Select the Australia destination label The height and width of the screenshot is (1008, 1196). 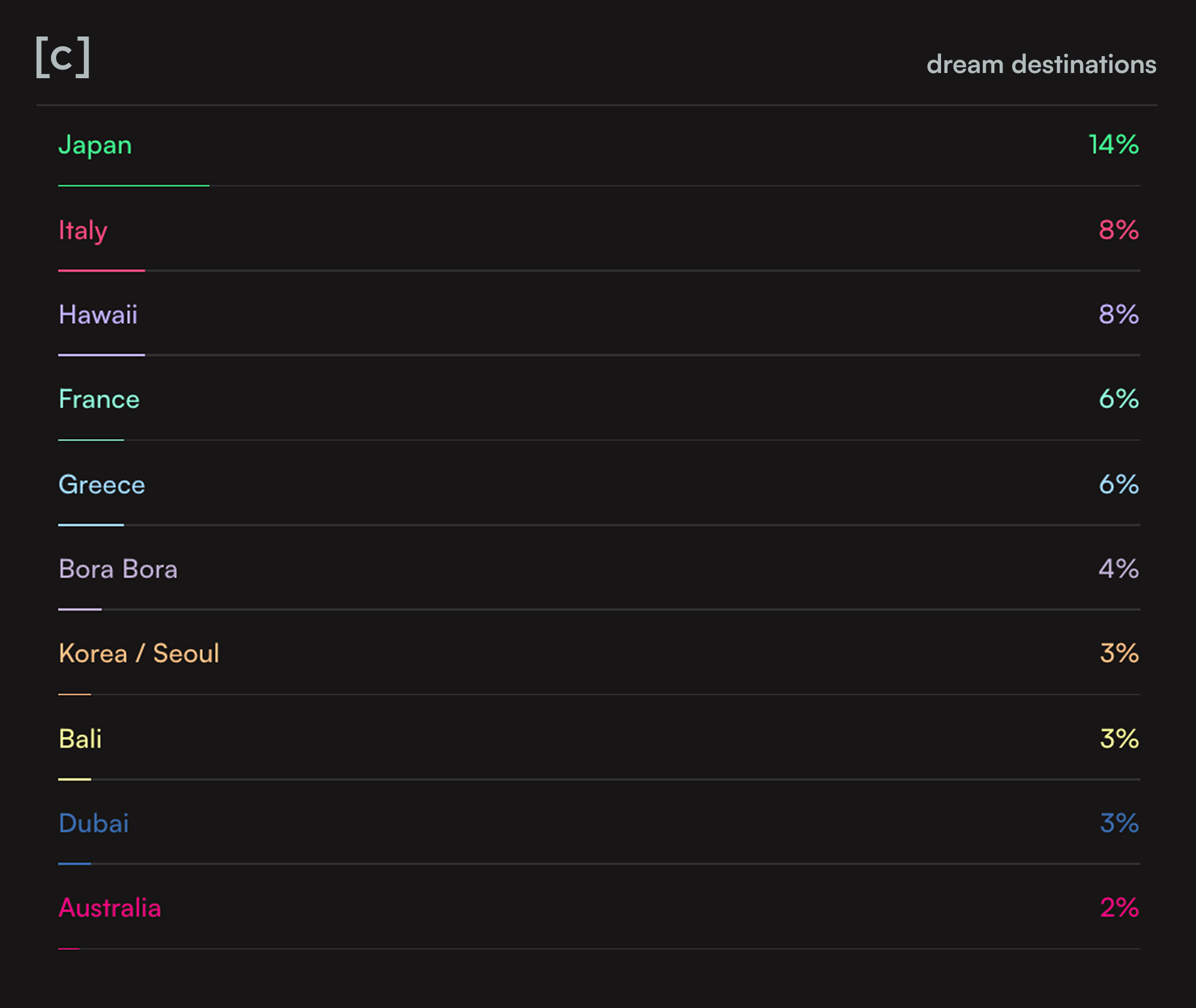(x=110, y=908)
